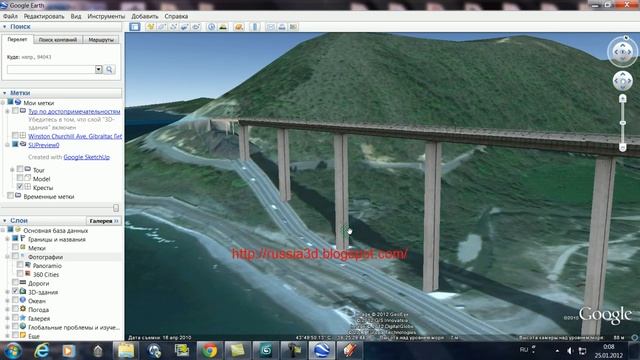This screenshot has width=640, height=360.
Task: Switch to the Маршруты tab
Action: (101, 40)
